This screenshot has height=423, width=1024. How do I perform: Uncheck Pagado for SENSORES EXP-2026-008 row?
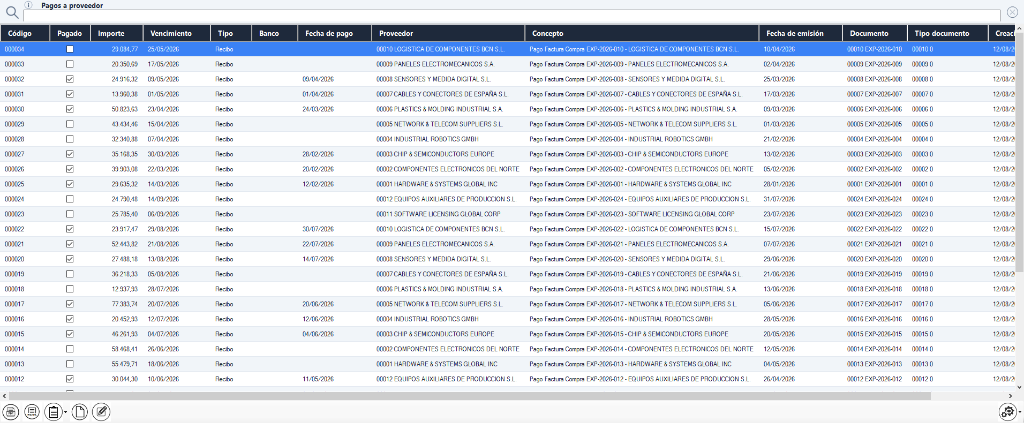(x=70, y=79)
